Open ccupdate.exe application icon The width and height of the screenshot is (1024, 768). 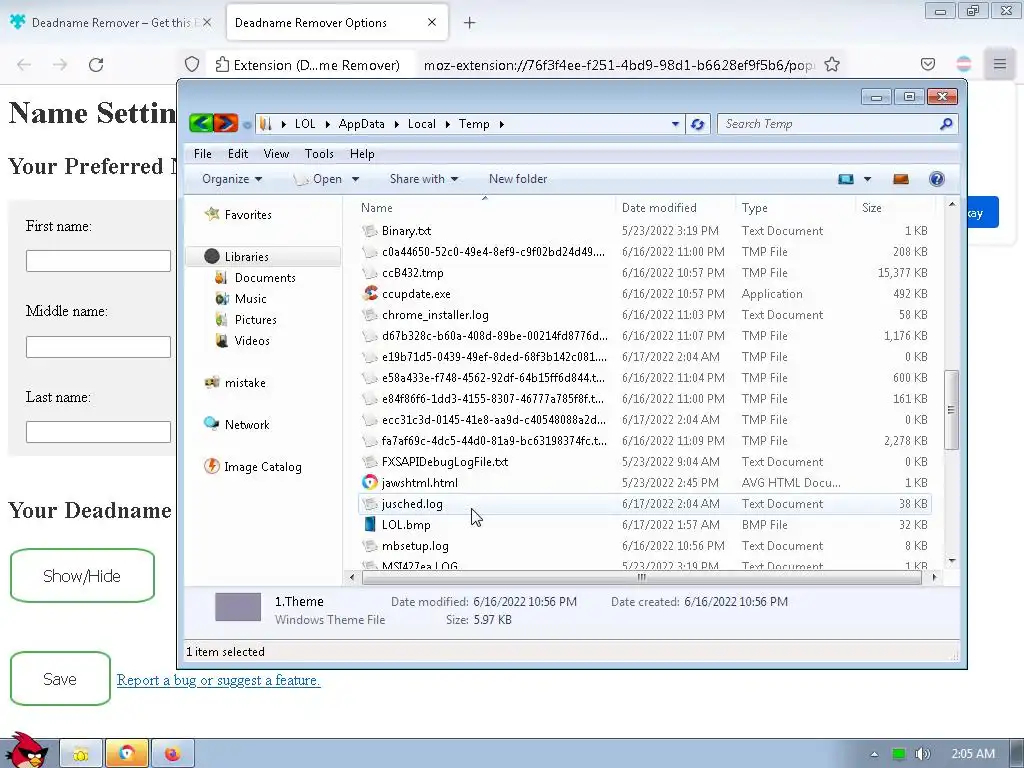[370, 293]
